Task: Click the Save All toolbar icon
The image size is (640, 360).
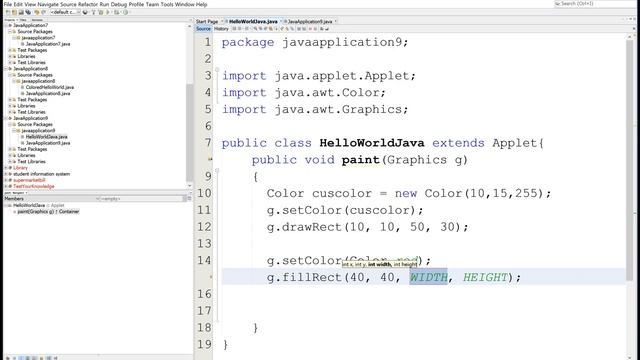Action: click(28, 12)
